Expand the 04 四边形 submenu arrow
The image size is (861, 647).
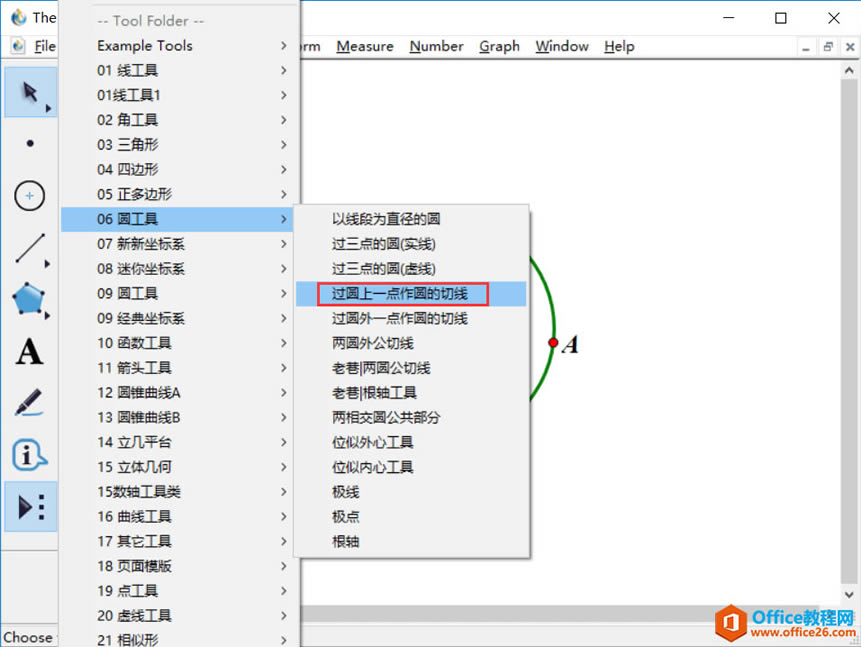283,169
